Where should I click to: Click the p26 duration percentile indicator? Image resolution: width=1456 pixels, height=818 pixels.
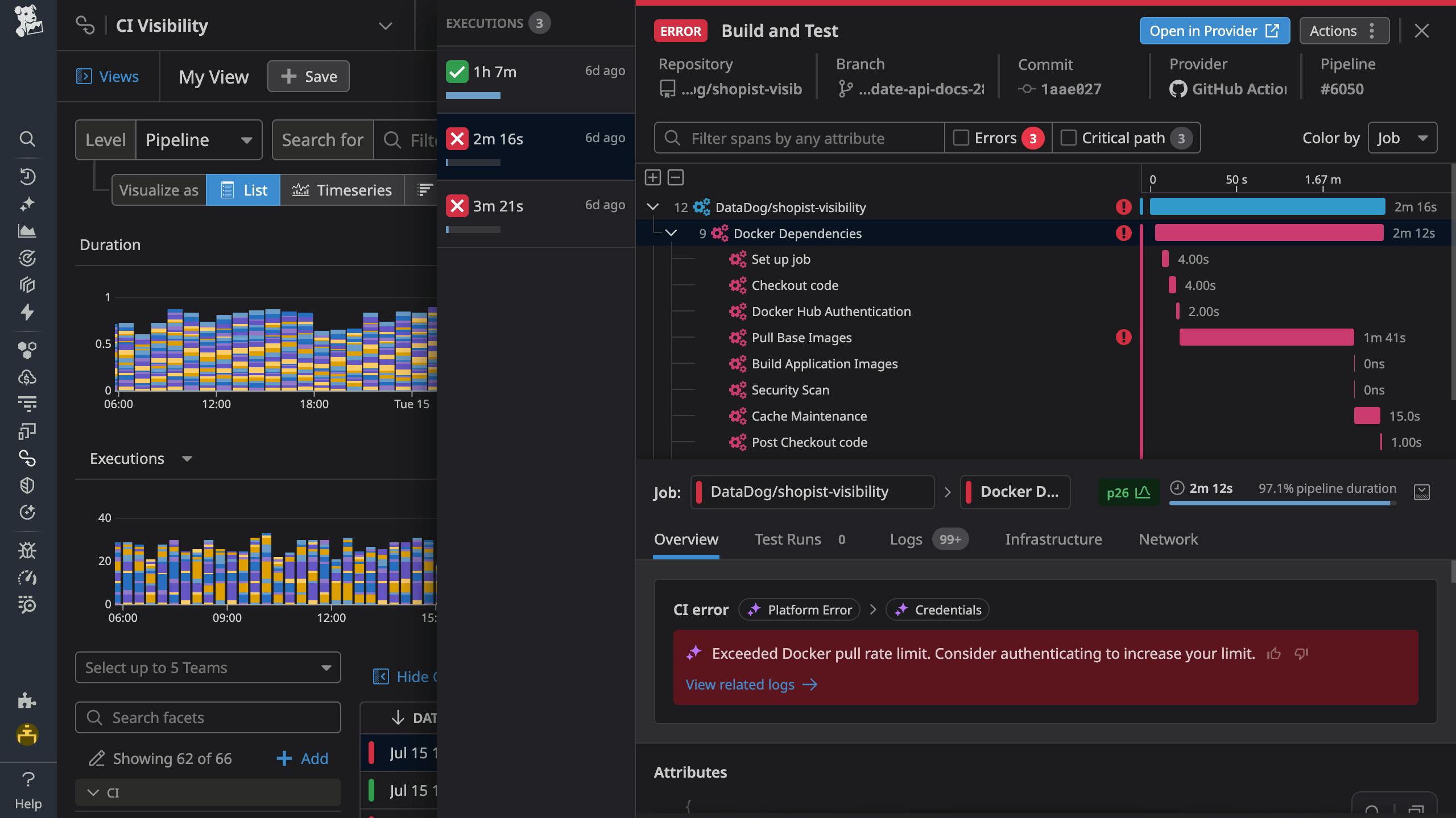(x=1128, y=492)
